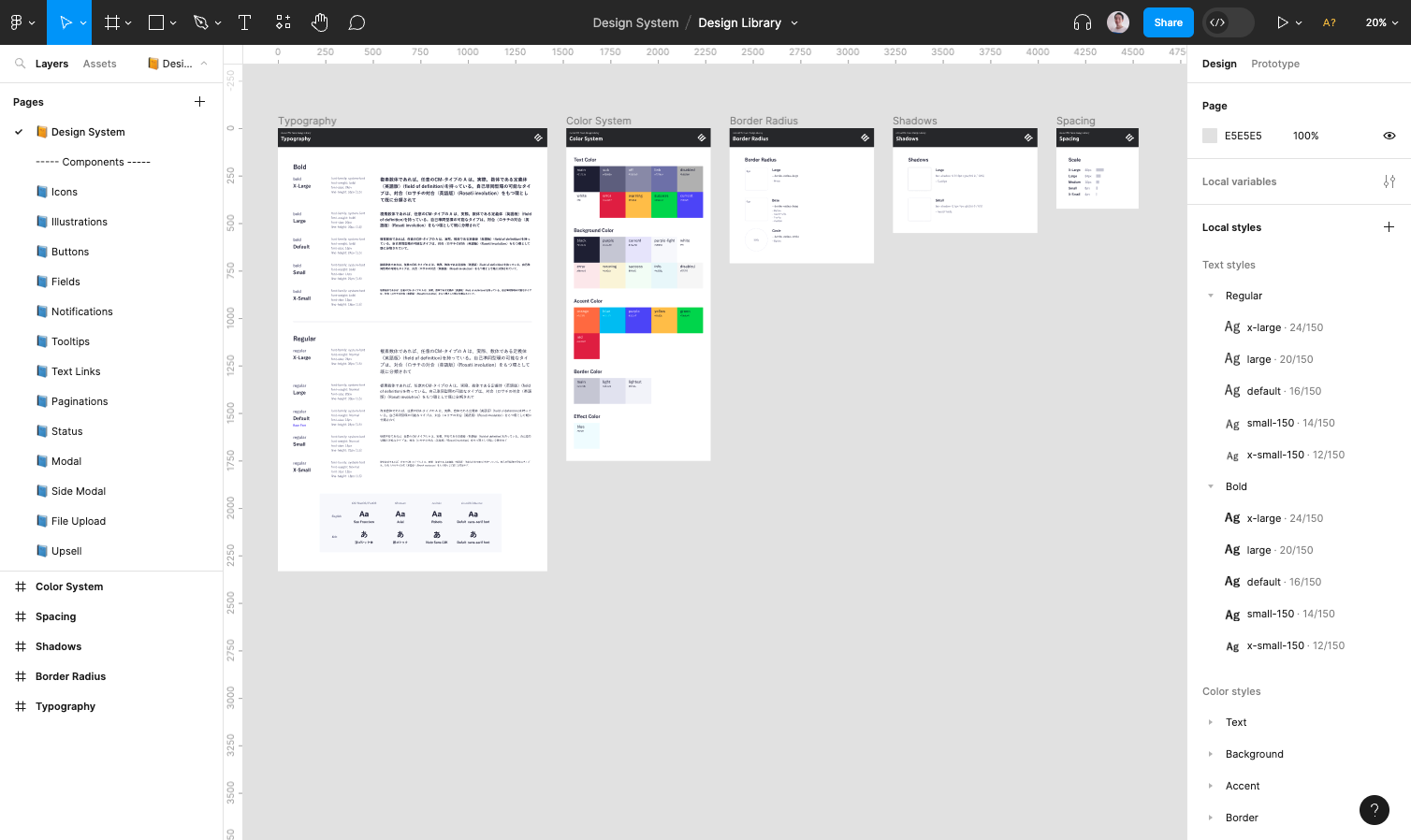Image resolution: width=1411 pixels, height=840 pixels.
Task: Open the Buttons page in list
Action: (70, 252)
